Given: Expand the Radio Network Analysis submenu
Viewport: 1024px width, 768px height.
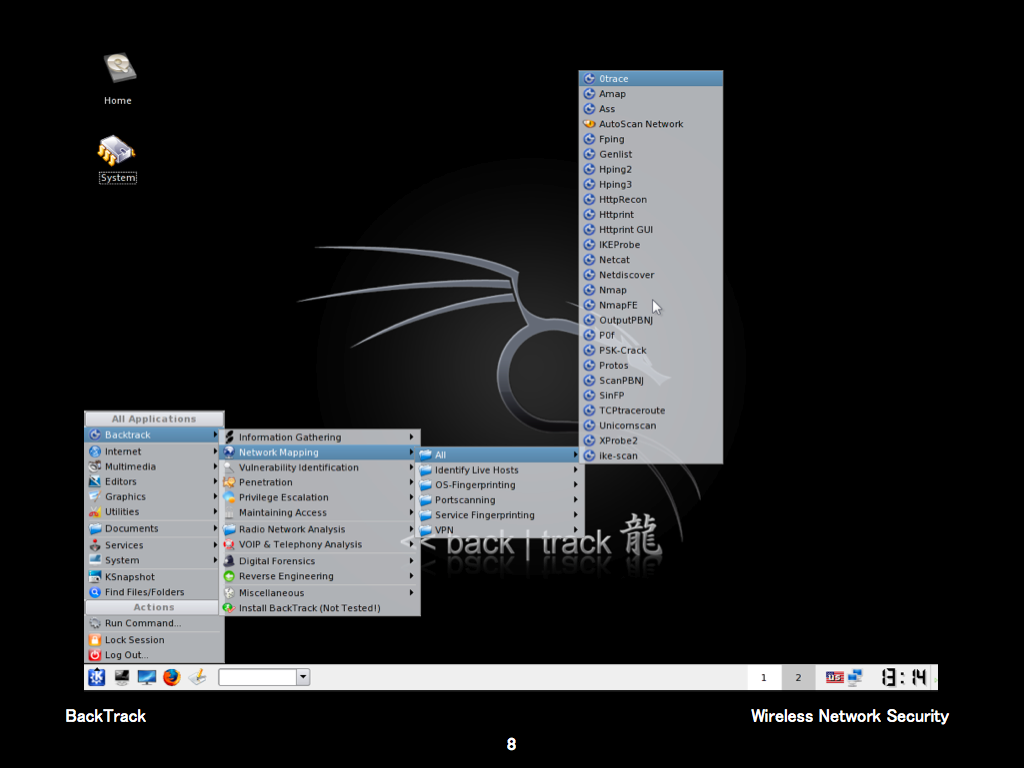Looking at the screenshot, I should tap(292, 529).
